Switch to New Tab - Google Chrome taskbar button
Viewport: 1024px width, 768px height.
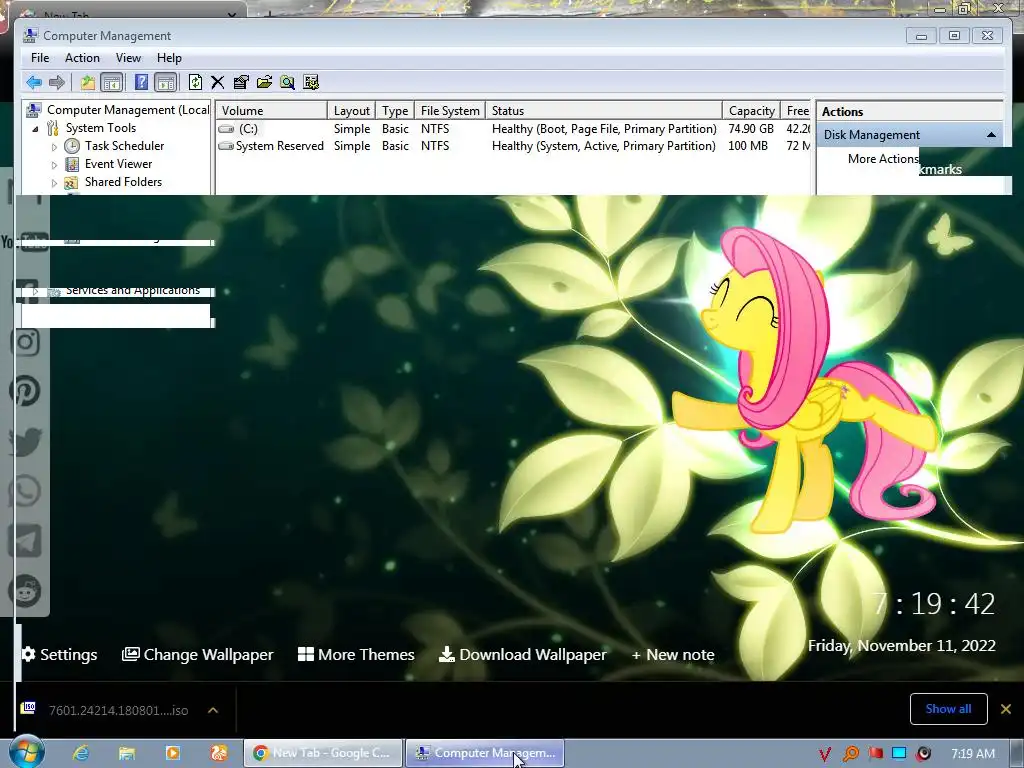[323, 753]
